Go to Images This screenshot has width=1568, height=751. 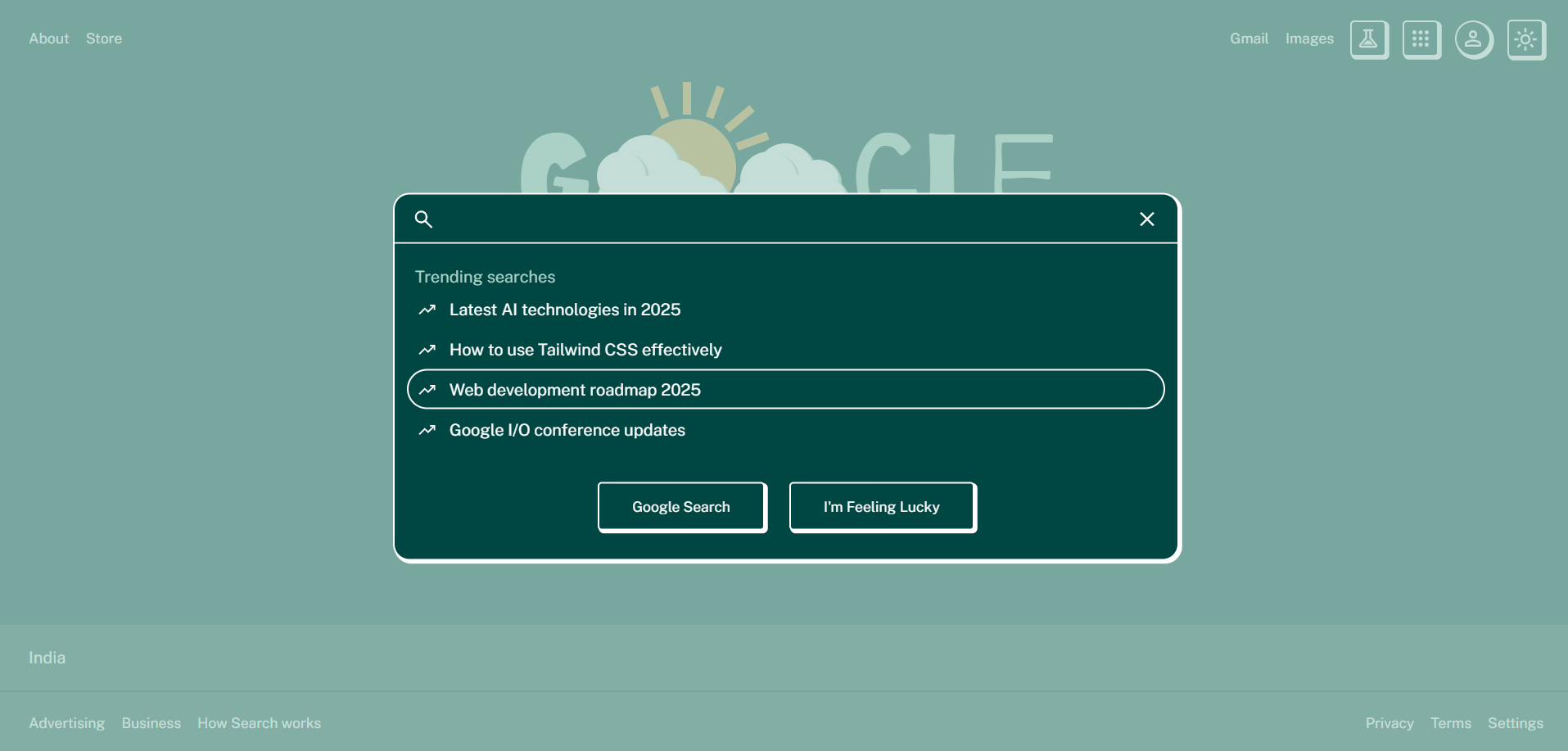coord(1309,38)
